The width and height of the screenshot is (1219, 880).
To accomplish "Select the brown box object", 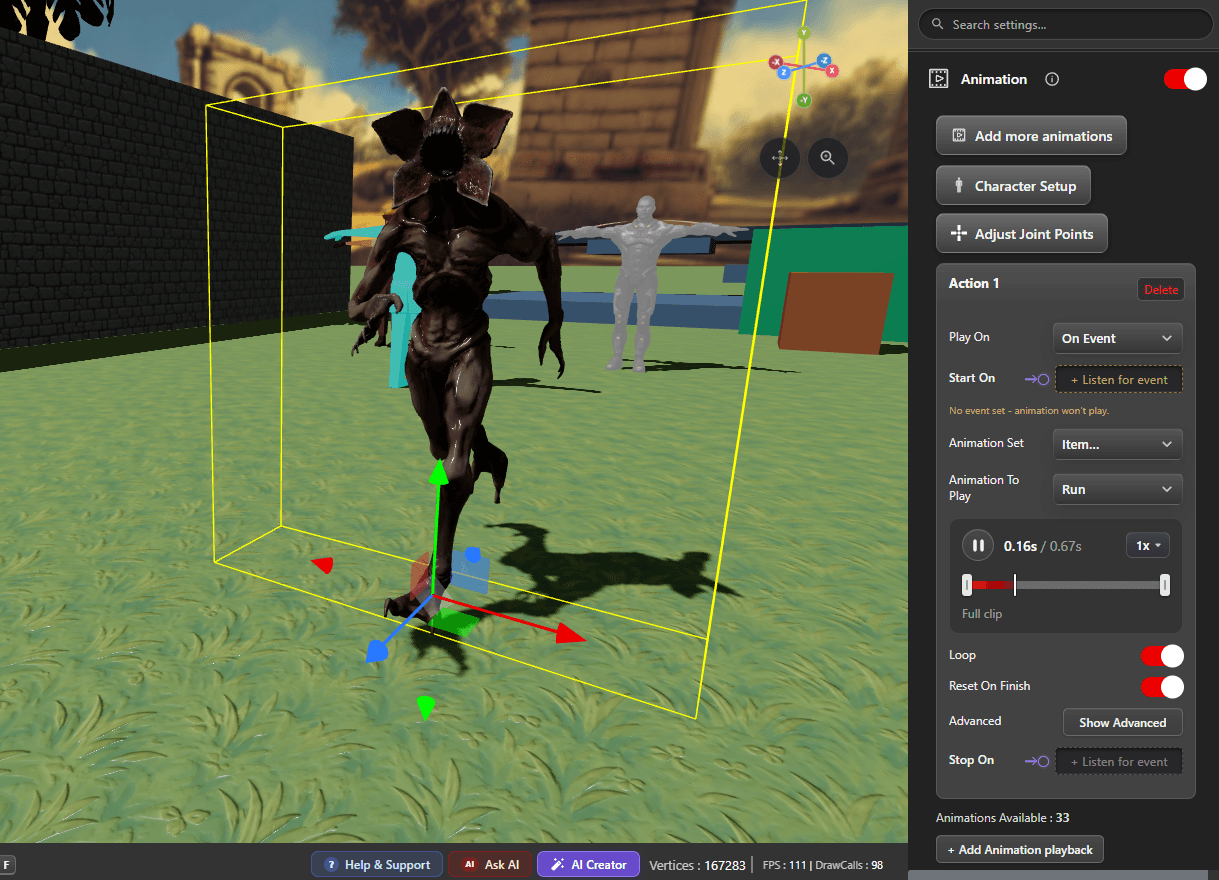I will [835, 312].
